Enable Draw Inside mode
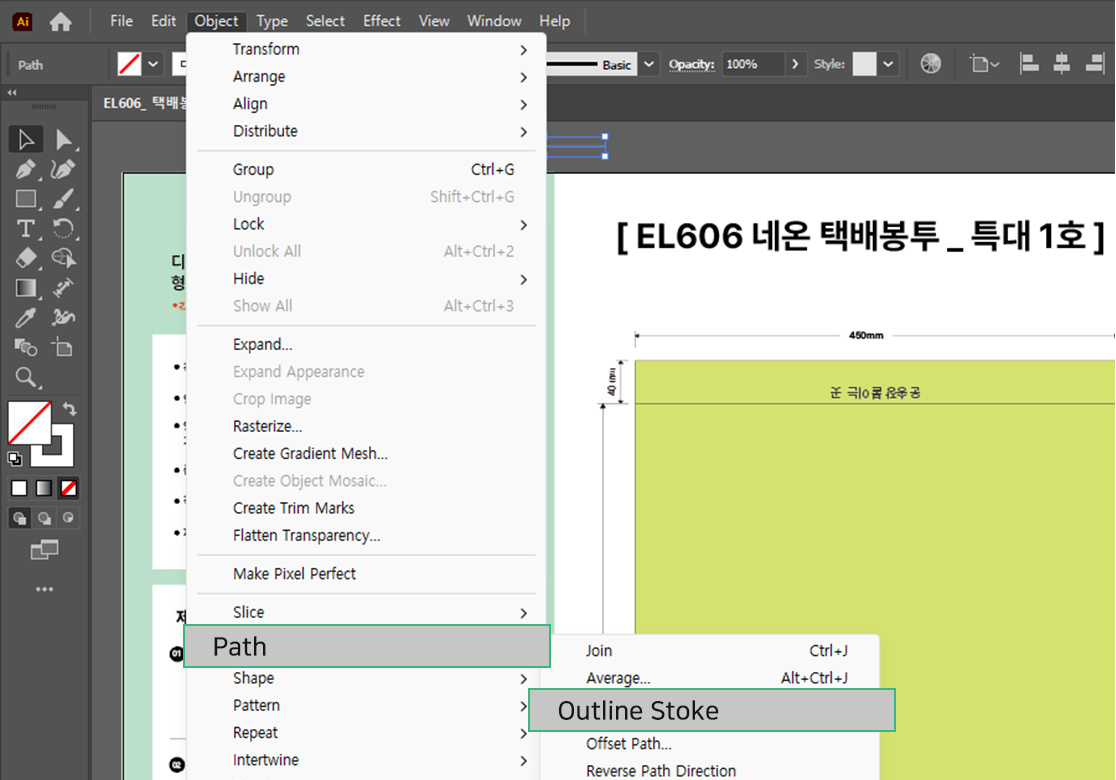Viewport: 1116px width, 780px height. 68,518
